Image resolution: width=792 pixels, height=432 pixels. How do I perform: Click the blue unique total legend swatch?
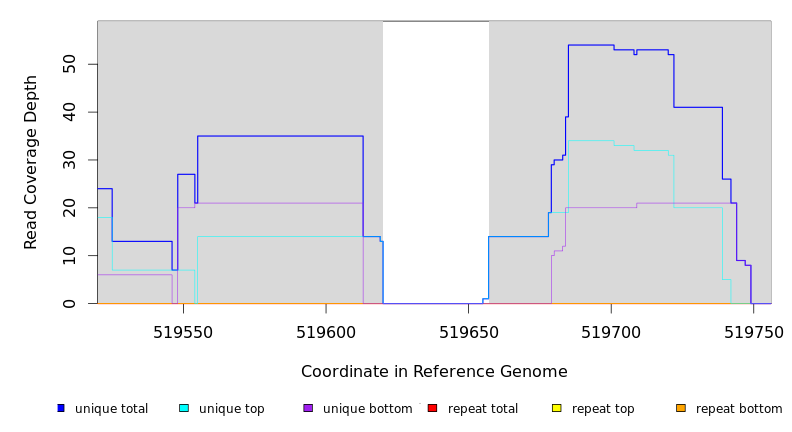point(61,408)
